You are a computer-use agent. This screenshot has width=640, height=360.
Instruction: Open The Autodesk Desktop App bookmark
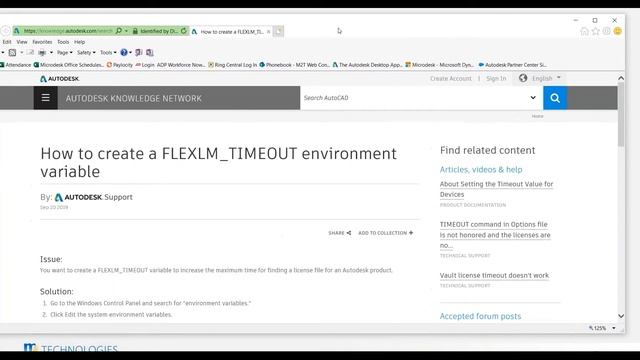pyautogui.click(x=367, y=65)
